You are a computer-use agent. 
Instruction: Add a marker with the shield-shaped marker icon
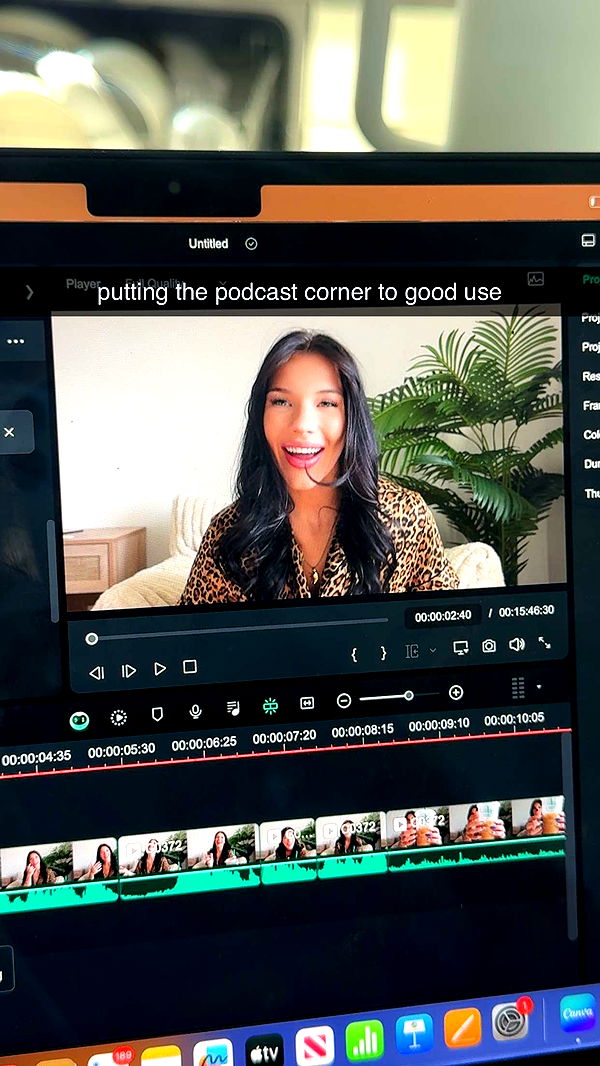[157, 713]
